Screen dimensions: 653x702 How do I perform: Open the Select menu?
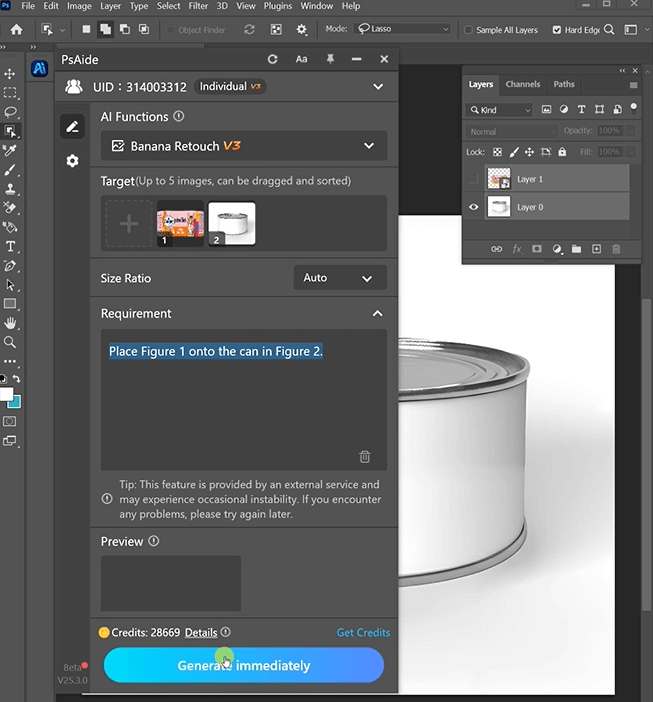pyautogui.click(x=168, y=6)
